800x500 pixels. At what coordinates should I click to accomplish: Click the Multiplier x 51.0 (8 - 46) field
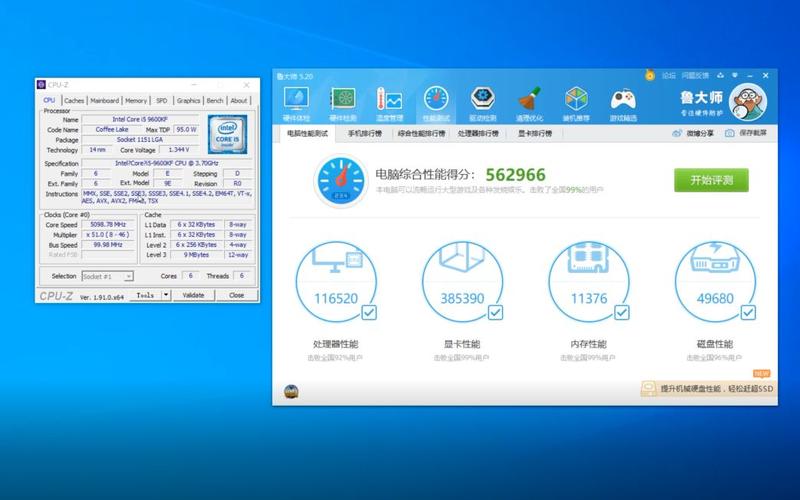tap(108, 235)
